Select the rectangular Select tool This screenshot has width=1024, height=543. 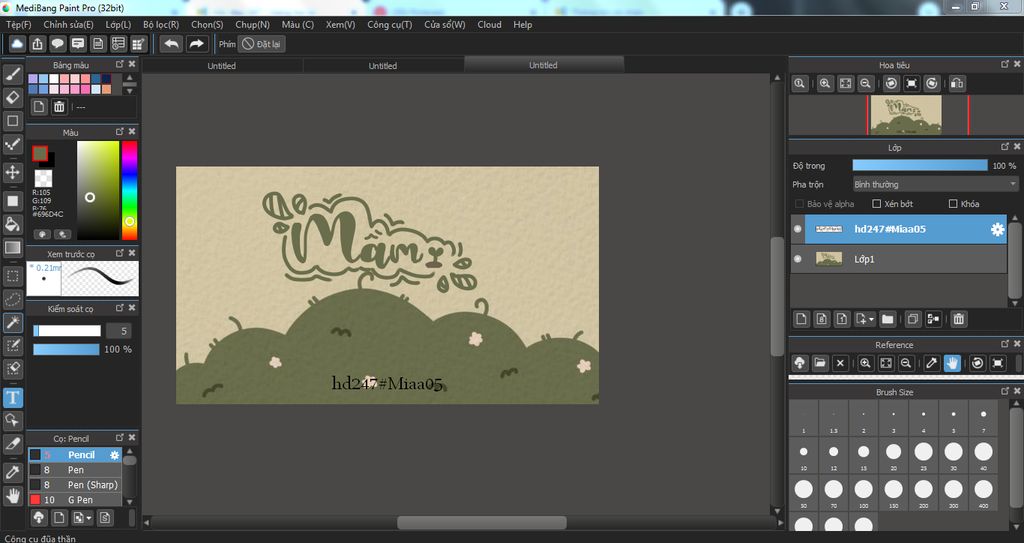pyautogui.click(x=12, y=276)
